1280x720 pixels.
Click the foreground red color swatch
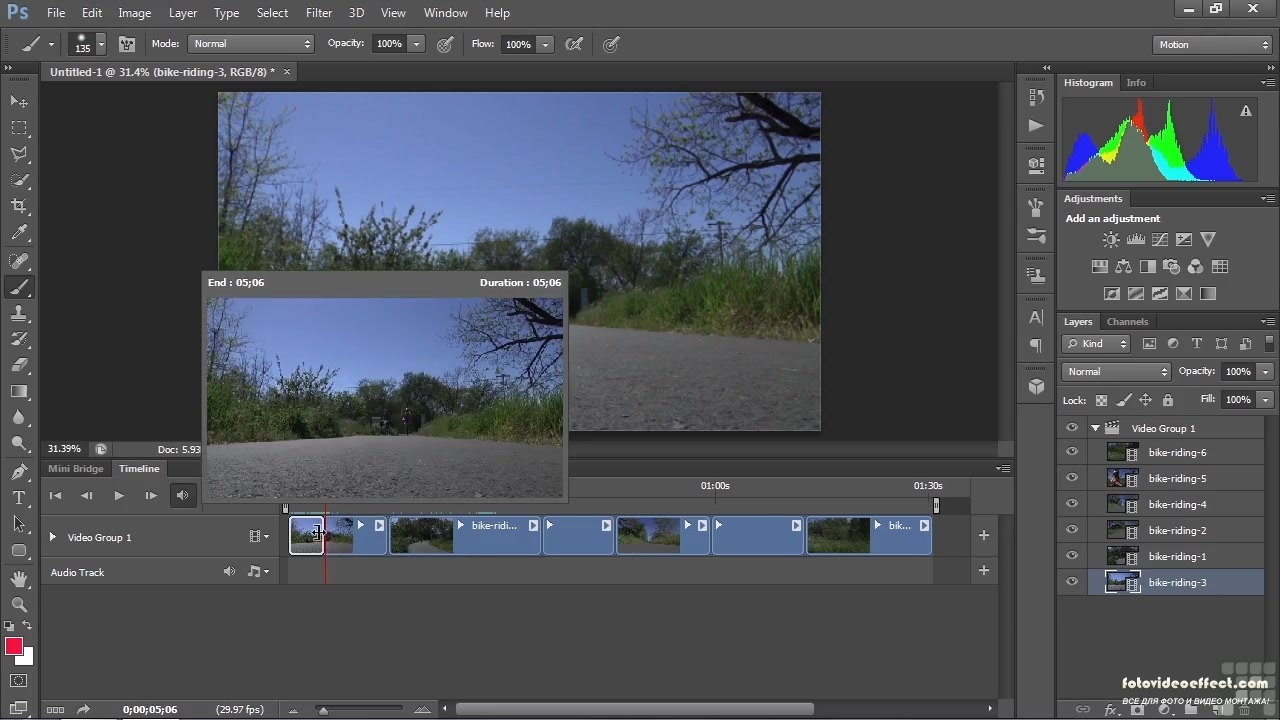pyautogui.click(x=14, y=646)
